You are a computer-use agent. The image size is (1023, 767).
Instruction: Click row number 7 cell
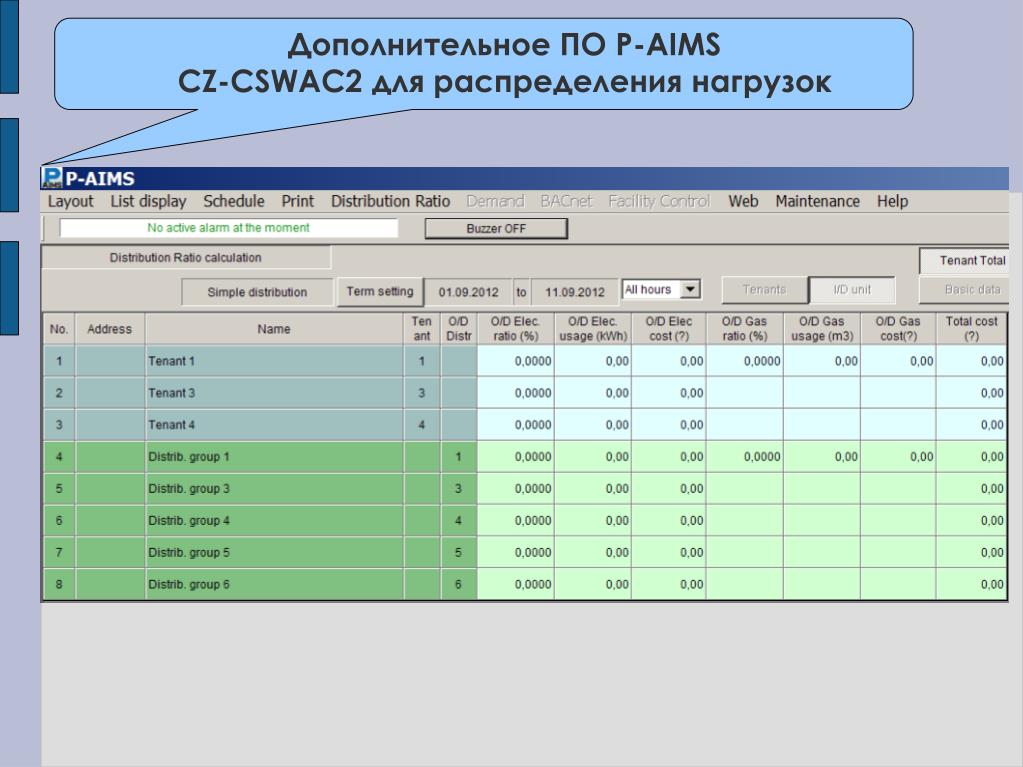point(59,553)
